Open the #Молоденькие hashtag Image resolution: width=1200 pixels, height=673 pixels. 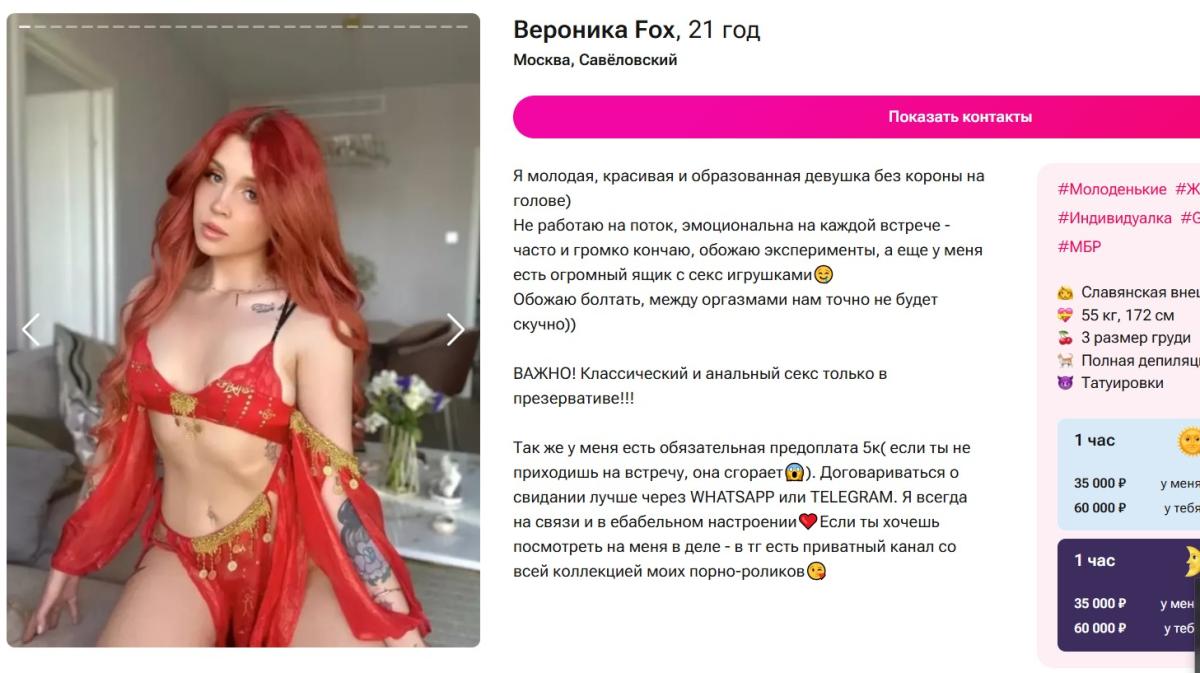[x=1112, y=189]
